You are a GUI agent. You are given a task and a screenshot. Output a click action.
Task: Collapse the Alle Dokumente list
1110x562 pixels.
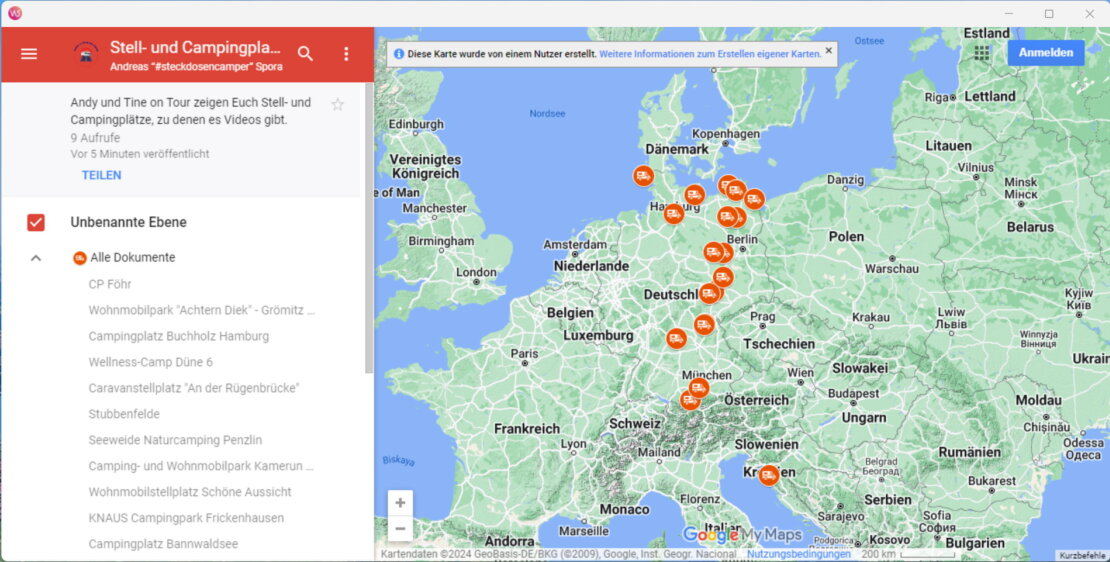pos(36,258)
